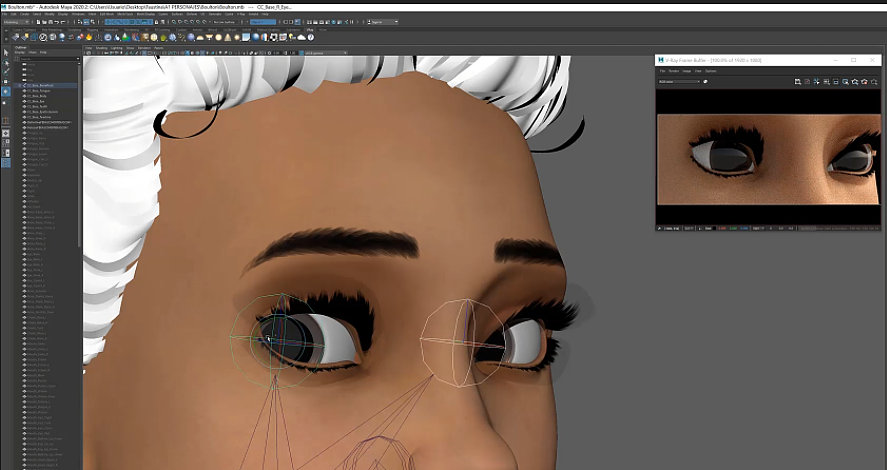Screen dimensions: 887x470
Task: Open the viewport Shading menu
Action: pyautogui.click(x=102, y=48)
